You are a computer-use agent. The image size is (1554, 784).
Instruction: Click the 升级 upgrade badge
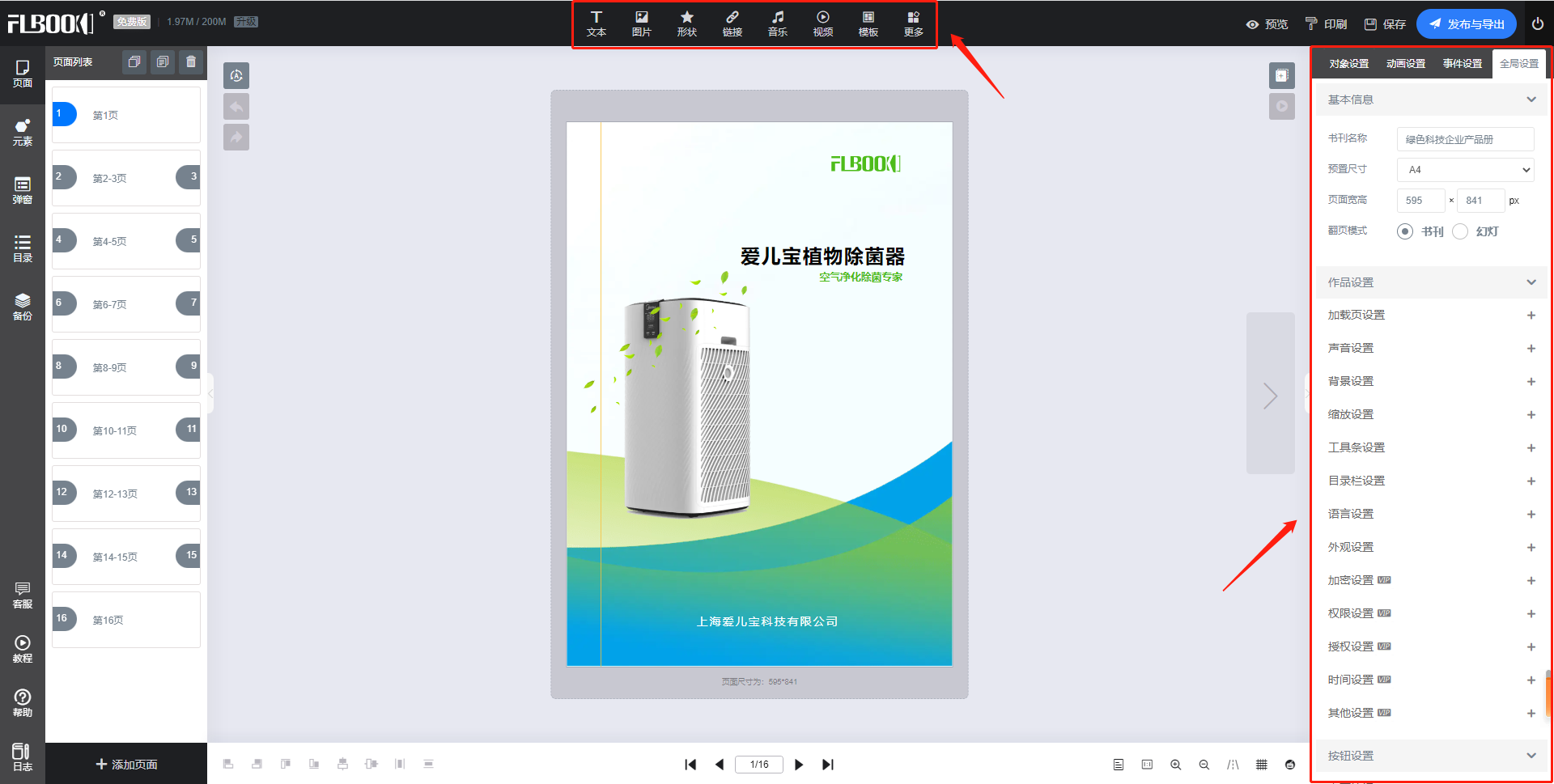[x=246, y=22]
